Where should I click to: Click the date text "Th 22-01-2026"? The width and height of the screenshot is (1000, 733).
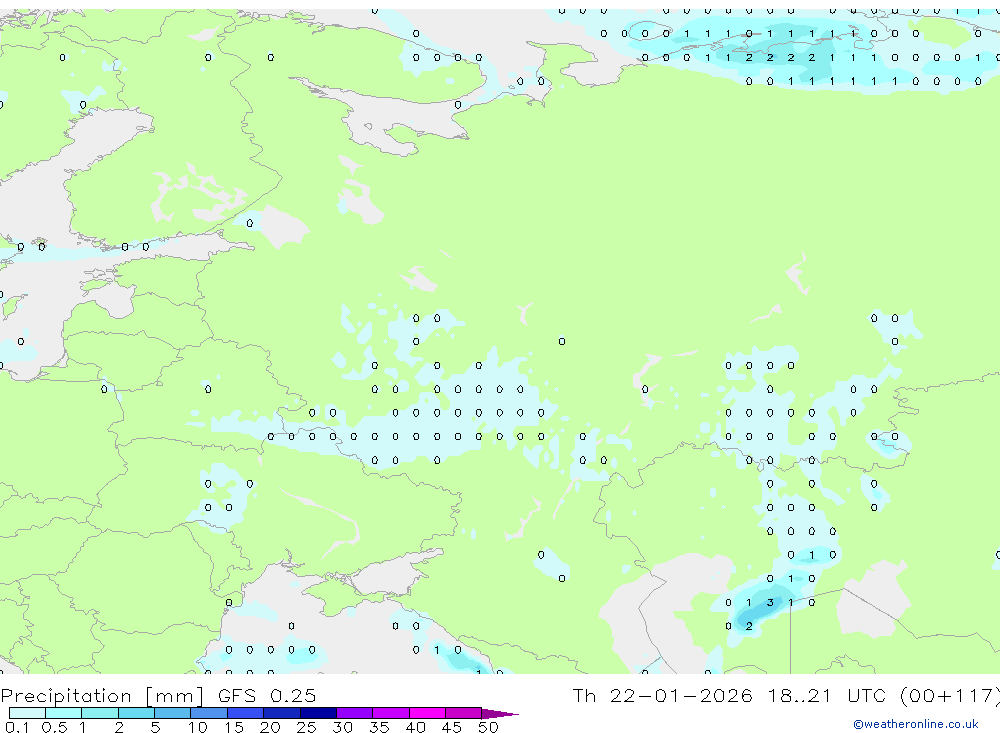[x=662, y=695]
